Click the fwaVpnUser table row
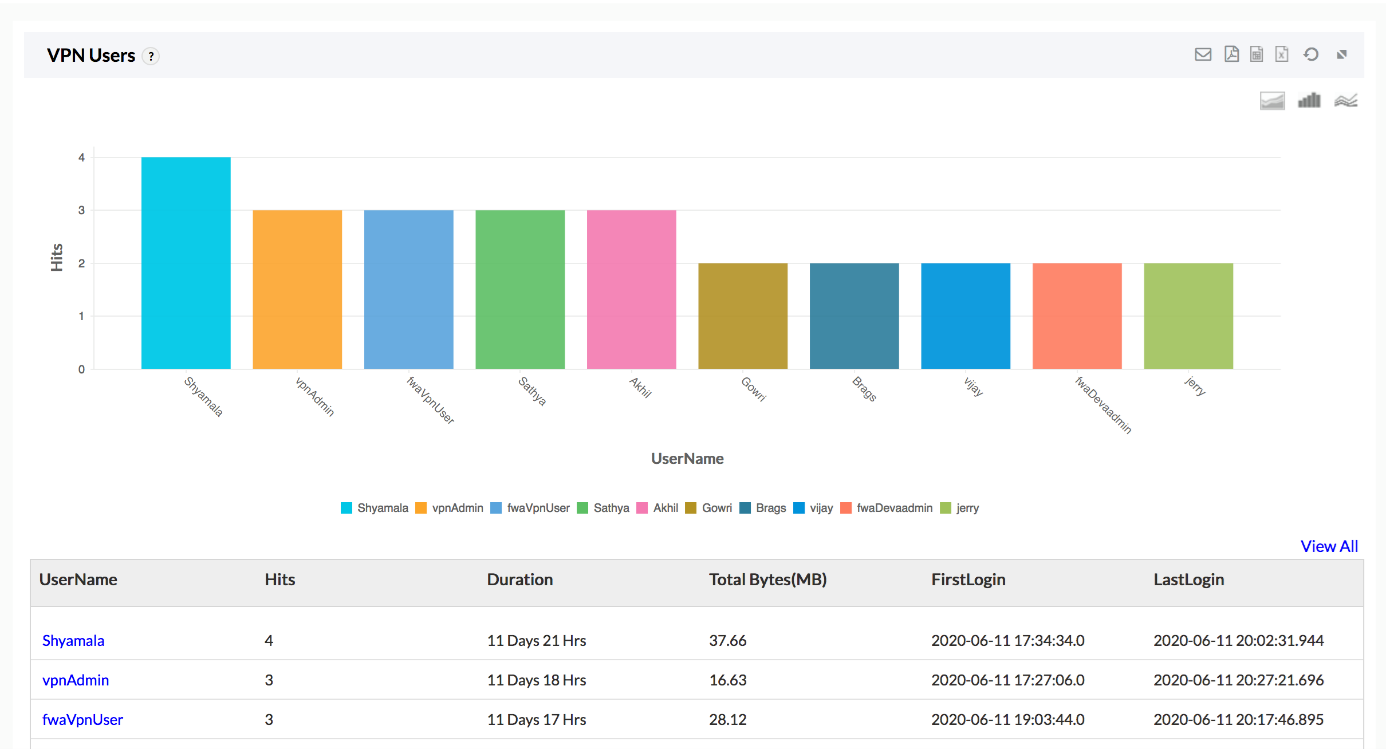The image size is (1386, 749). point(83,719)
